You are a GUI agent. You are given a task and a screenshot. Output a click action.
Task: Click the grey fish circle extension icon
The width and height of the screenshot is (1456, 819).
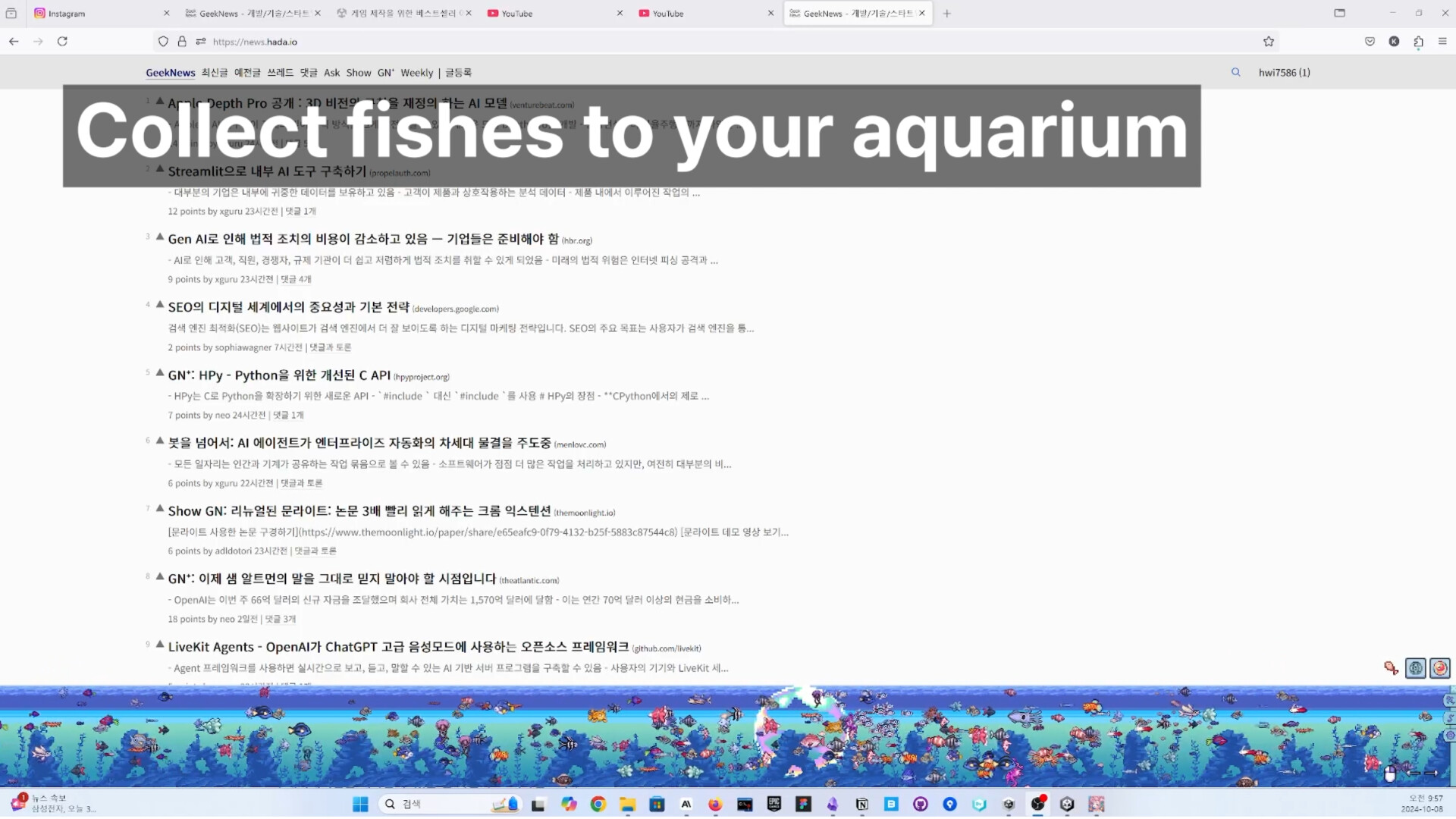(x=1415, y=668)
